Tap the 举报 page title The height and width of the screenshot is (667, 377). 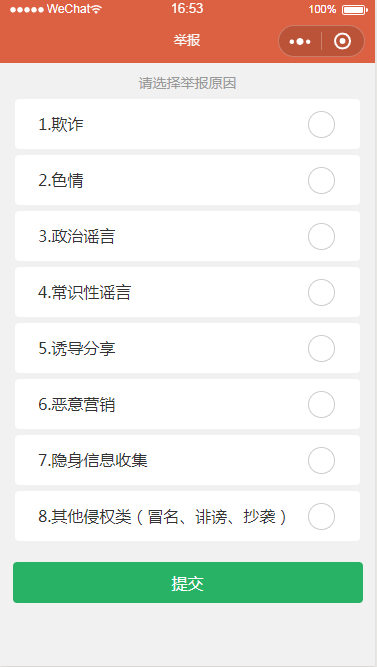(x=187, y=41)
